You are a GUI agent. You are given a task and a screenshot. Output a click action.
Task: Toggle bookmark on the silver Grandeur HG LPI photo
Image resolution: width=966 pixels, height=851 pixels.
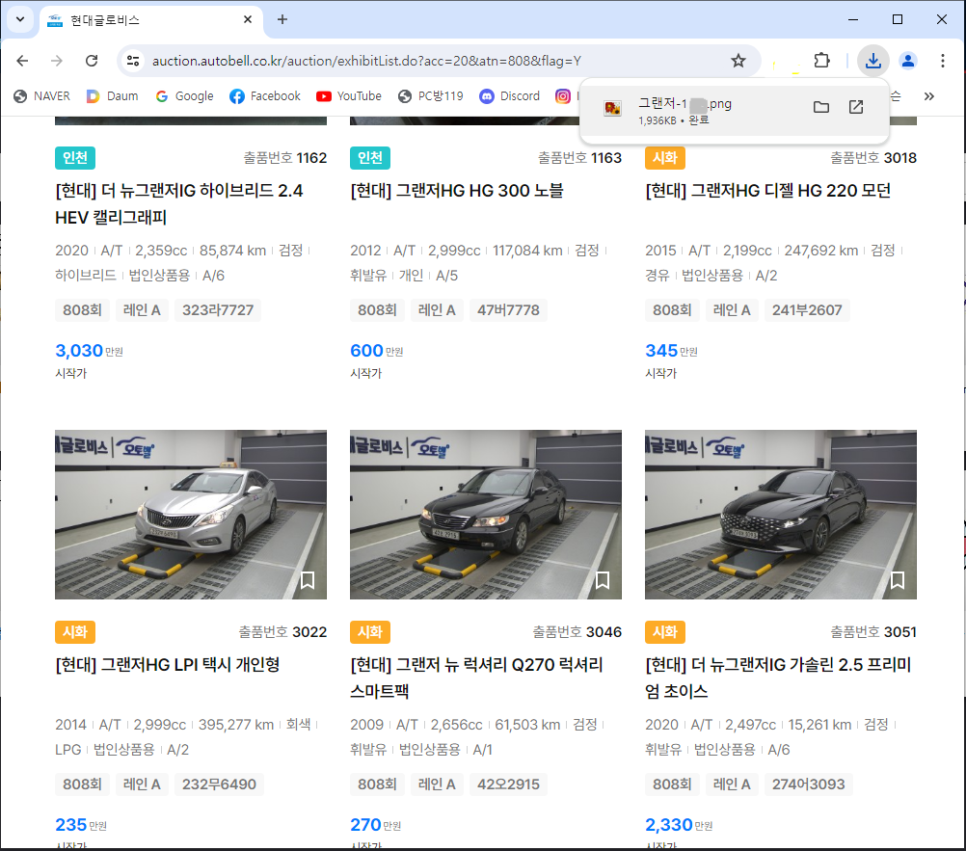tap(308, 580)
